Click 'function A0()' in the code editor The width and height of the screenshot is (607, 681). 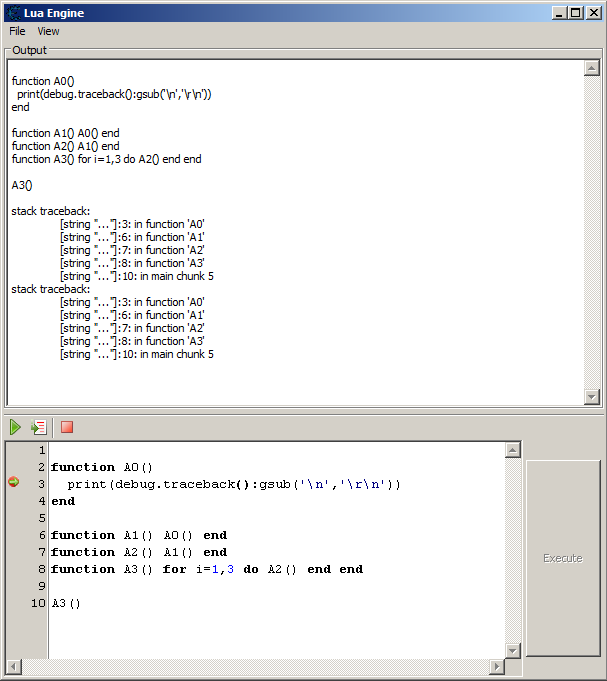coord(102,467)
